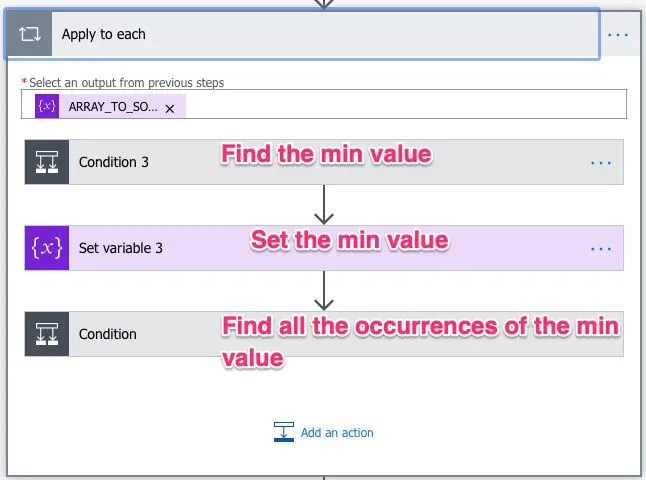
Task: Open the Condition 3 more options menu
Action: [x=600, y=162]
